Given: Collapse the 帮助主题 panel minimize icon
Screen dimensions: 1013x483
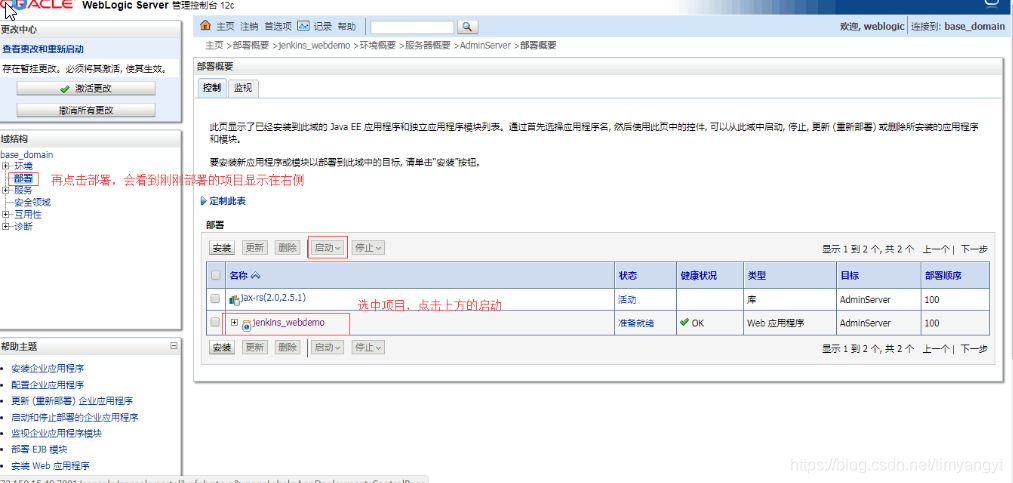Looking at the screenshot, I should click(x=174, y=346).
